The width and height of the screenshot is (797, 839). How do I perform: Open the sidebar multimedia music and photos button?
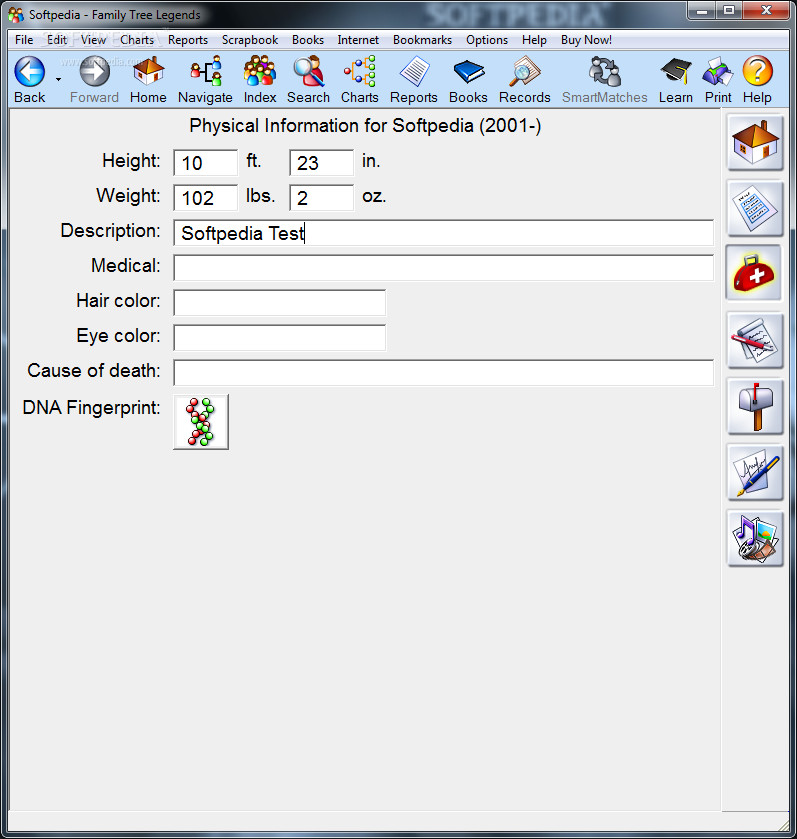click(x=755, y=539)
